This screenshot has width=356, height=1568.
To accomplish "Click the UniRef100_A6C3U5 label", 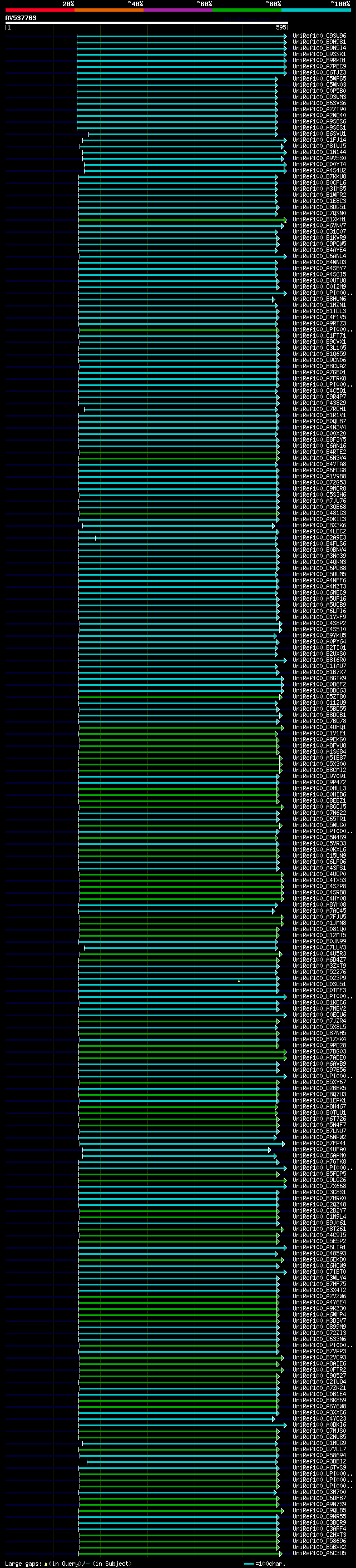I will 319,1554.
